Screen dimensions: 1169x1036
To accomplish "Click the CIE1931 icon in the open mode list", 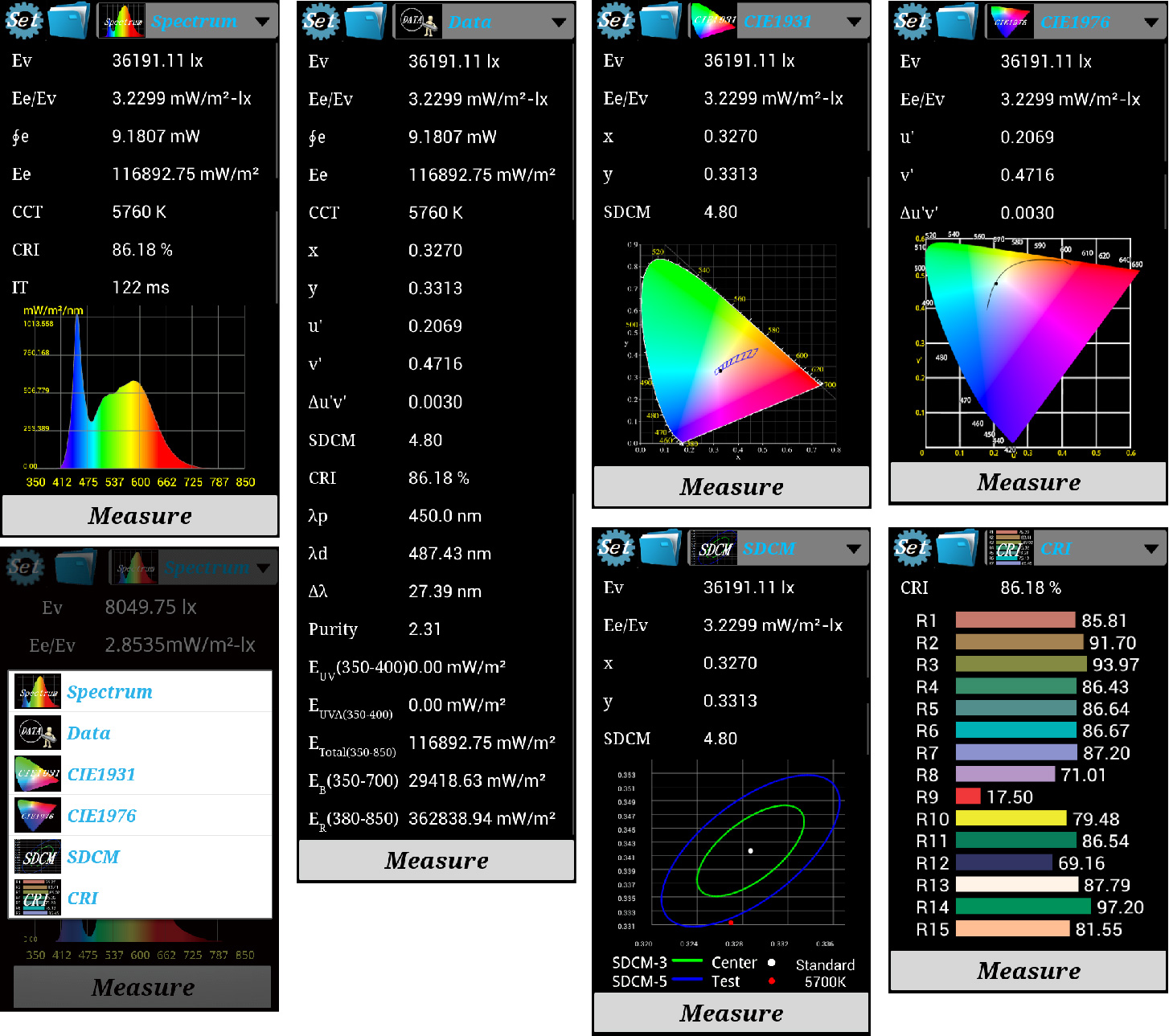I will (x=38, y=775).
